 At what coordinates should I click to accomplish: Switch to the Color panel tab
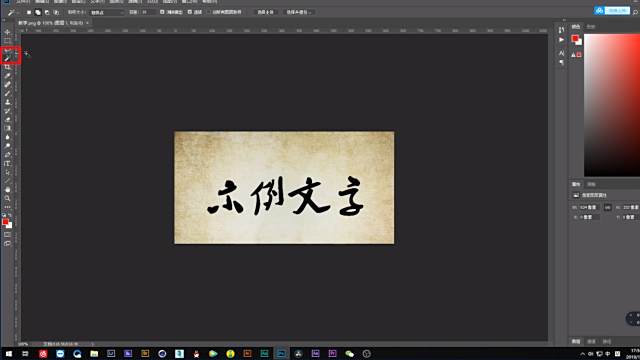tap(576, 27)
